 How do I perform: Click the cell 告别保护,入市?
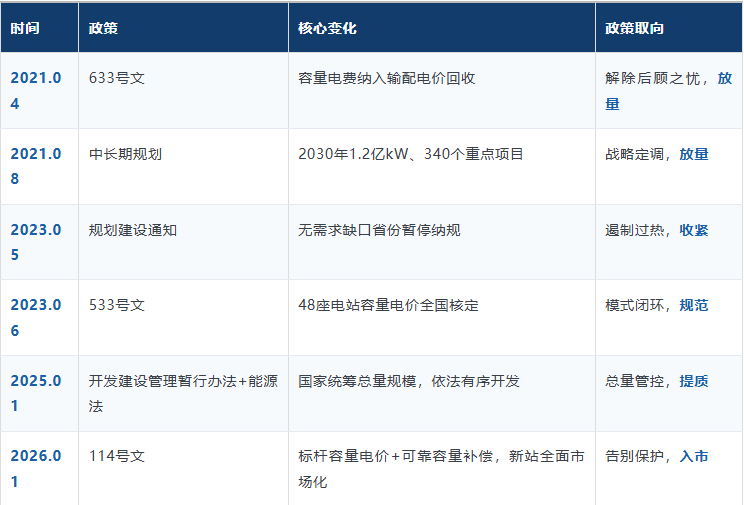(669, 468)
